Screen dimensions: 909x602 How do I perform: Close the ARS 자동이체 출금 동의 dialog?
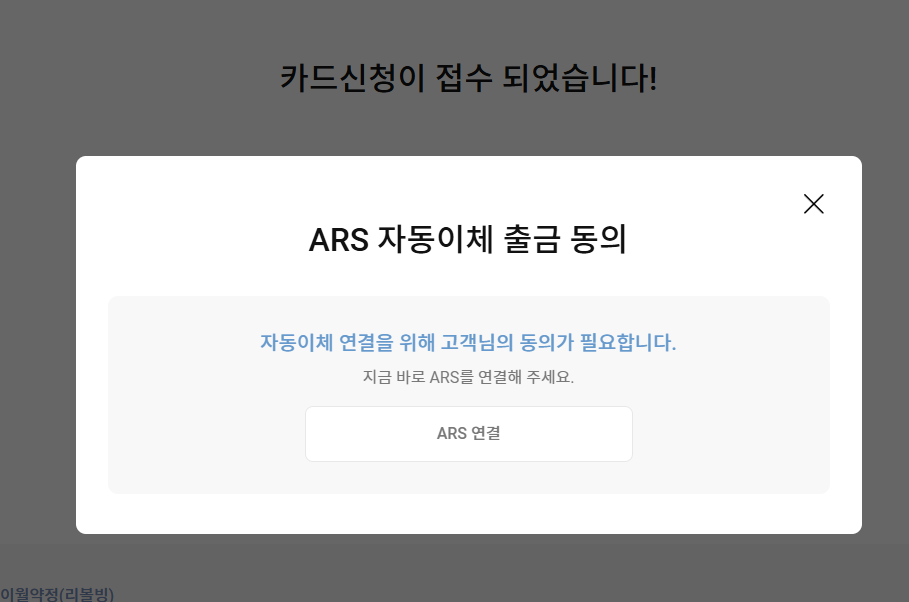coord(813,204)
